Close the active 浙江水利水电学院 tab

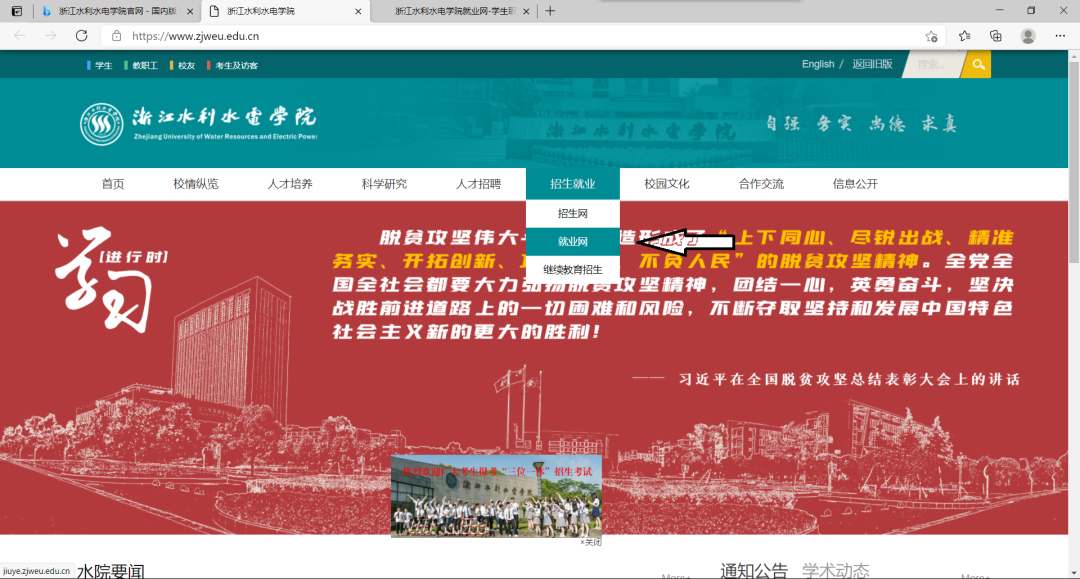point(357,12)
